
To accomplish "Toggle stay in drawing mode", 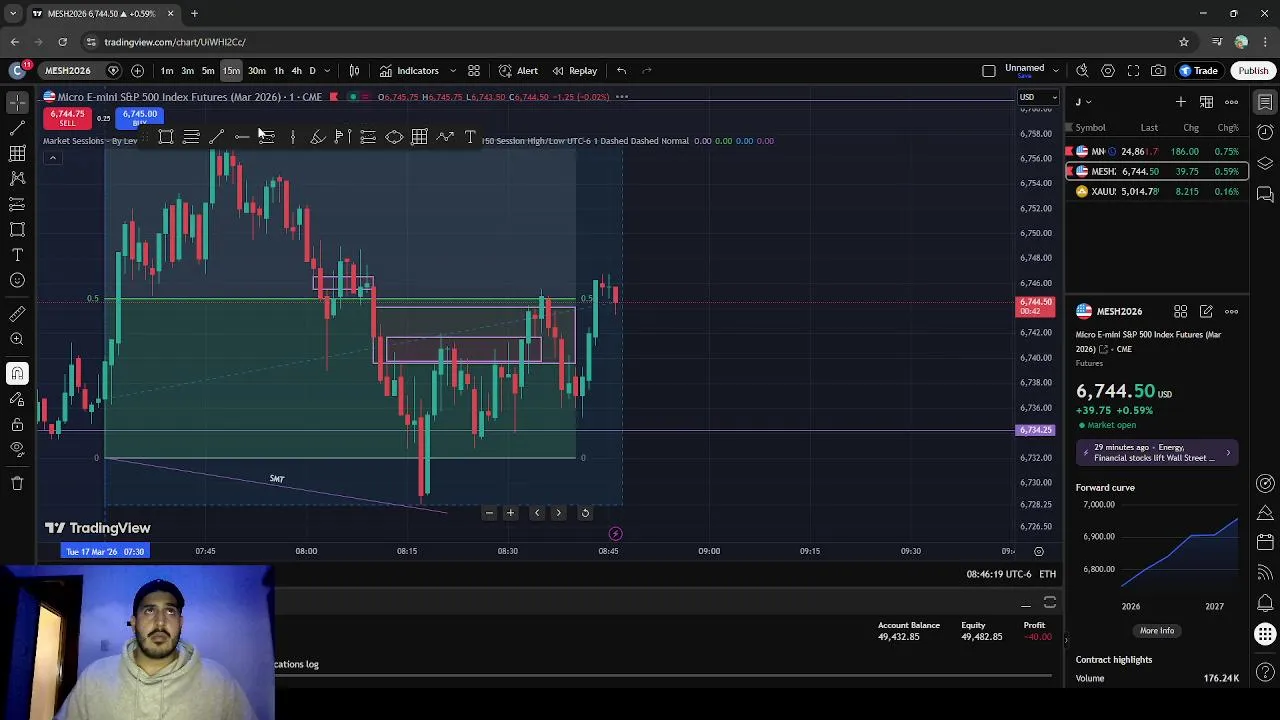I will (x=17, y=399).
